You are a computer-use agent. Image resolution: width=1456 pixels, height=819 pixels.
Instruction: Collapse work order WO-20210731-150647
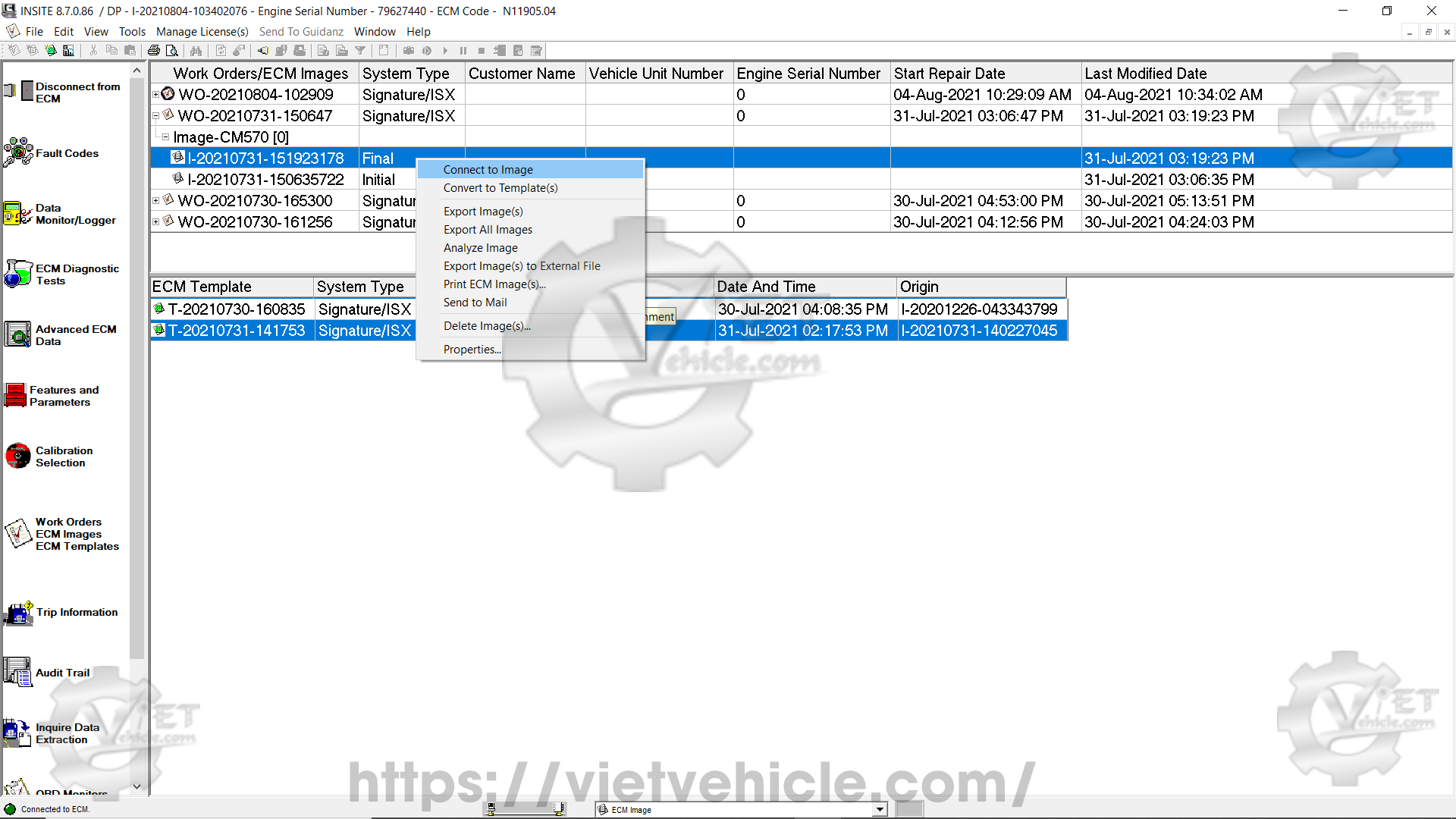155,116
